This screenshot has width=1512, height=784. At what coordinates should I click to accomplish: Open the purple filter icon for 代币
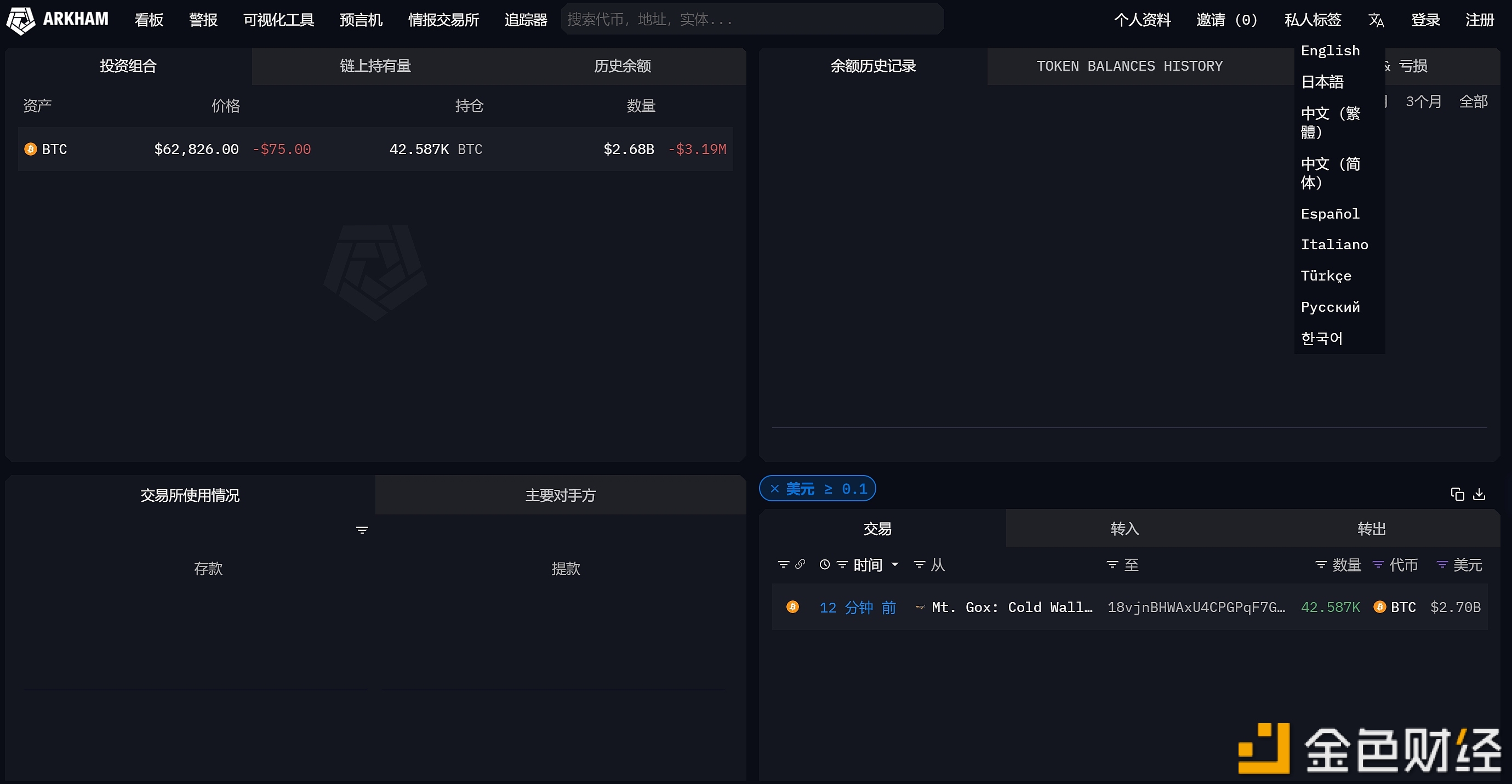[1379, 564]
